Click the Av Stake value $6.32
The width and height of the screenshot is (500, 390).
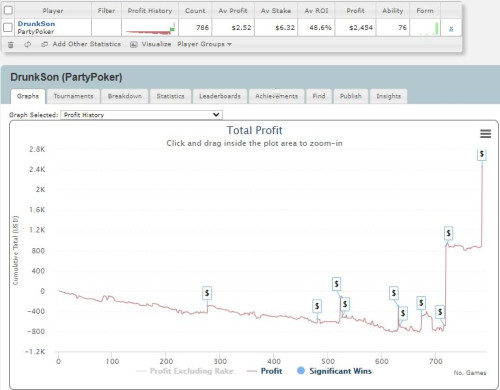pos(285,28)
